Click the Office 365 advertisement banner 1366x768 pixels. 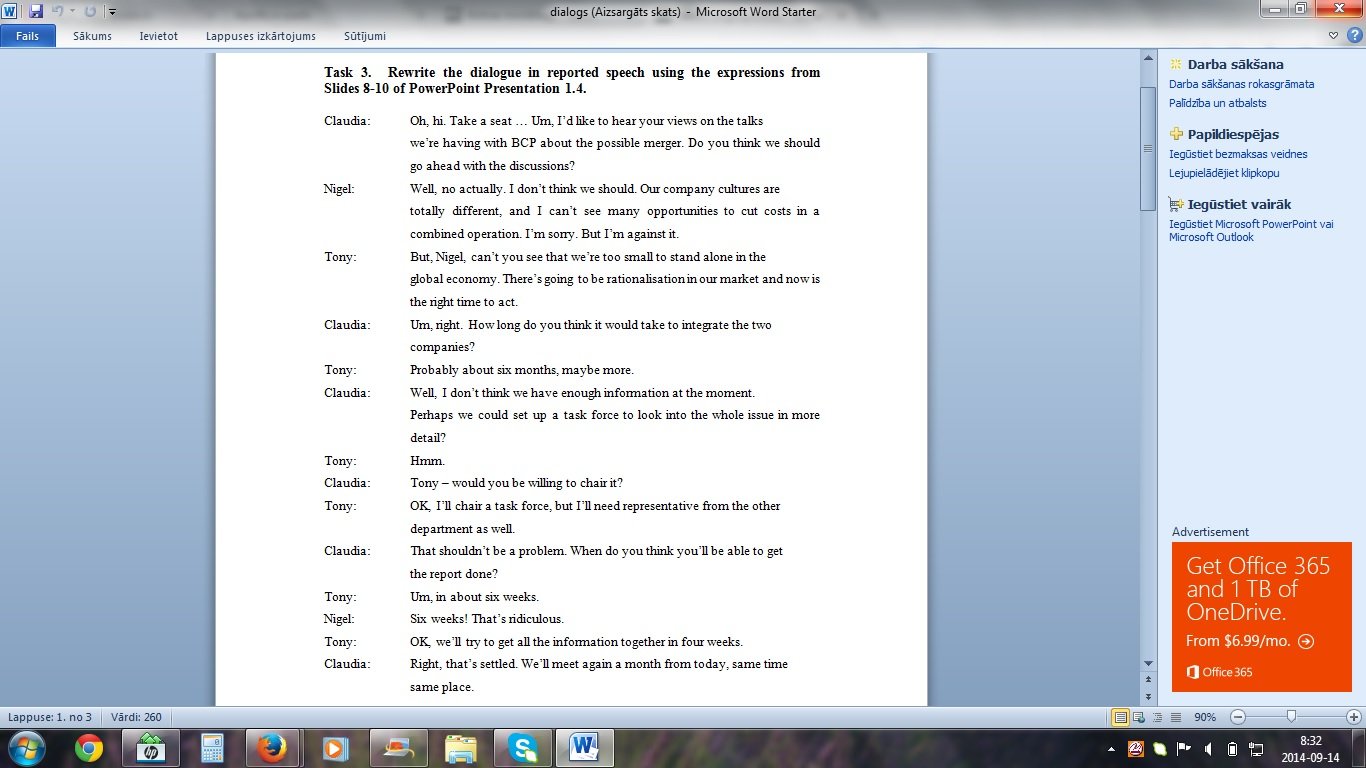click(1262, 617)
